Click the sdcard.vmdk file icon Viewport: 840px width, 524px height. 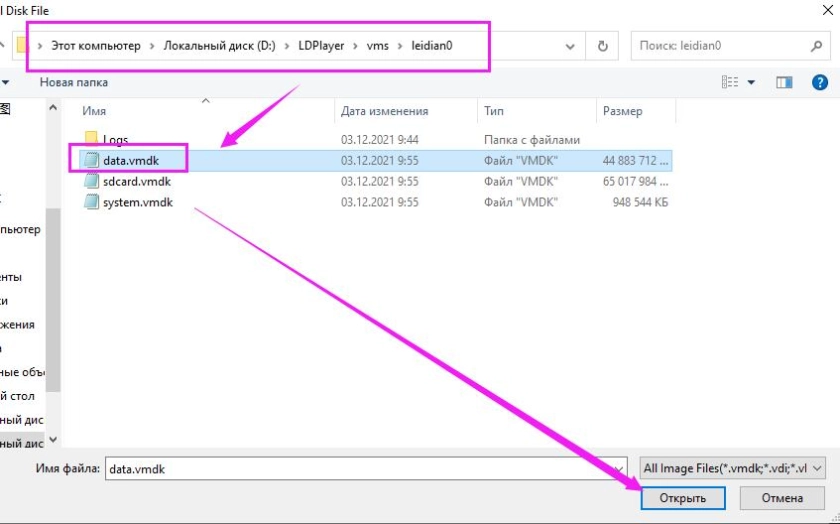click(x=90, y=182)
